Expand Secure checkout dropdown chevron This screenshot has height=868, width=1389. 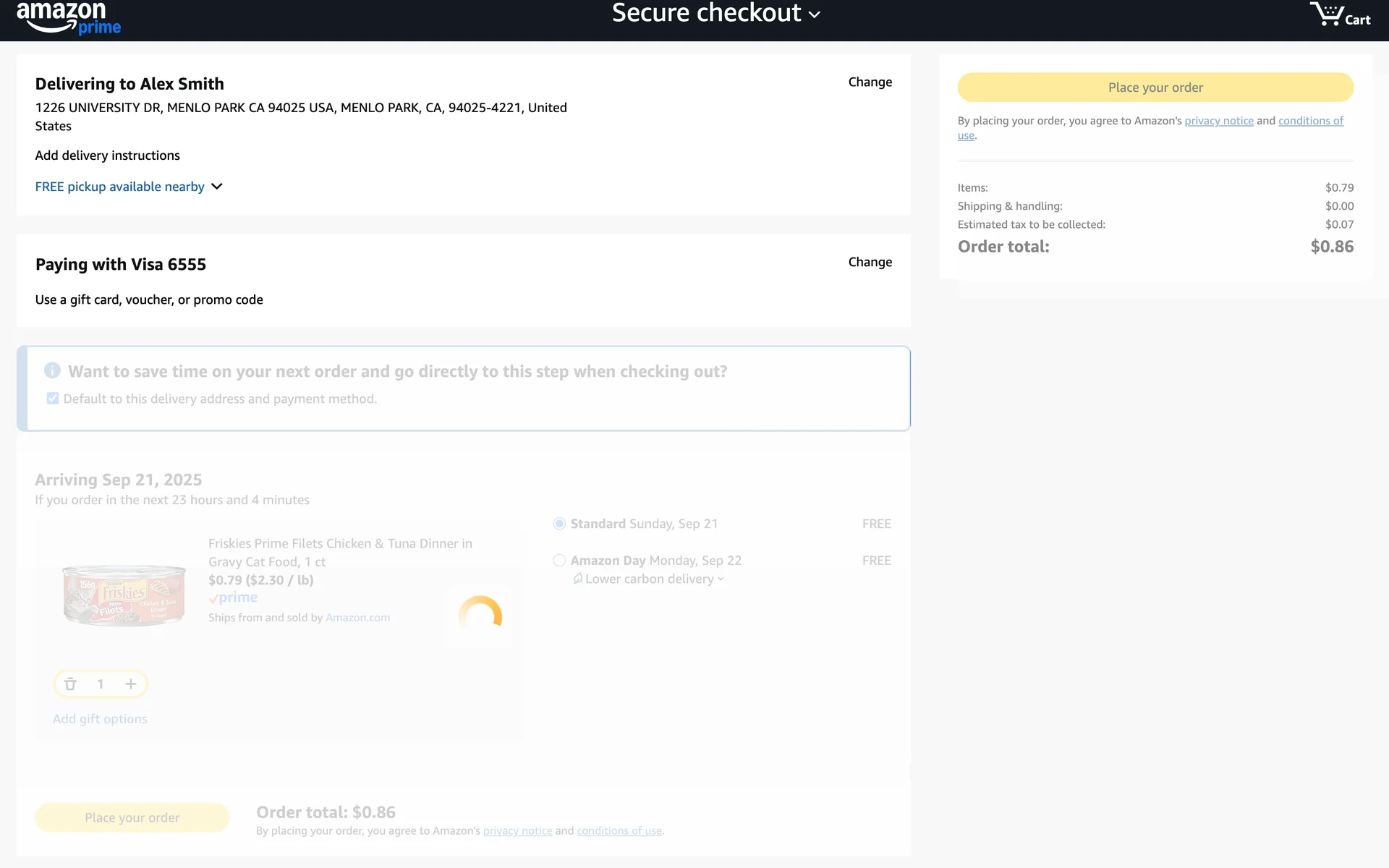[815, 14]
